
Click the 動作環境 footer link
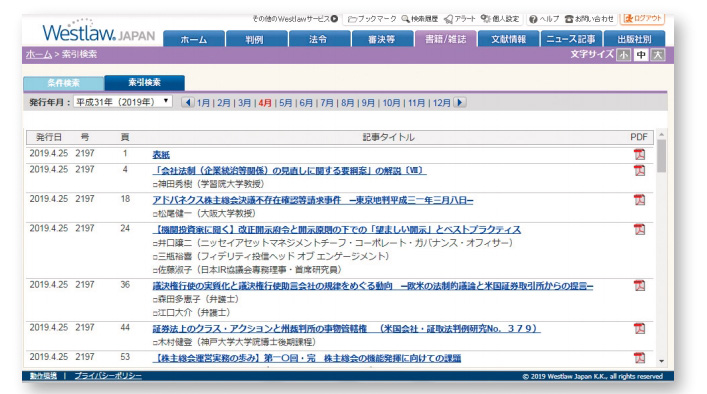coord(43,376)
